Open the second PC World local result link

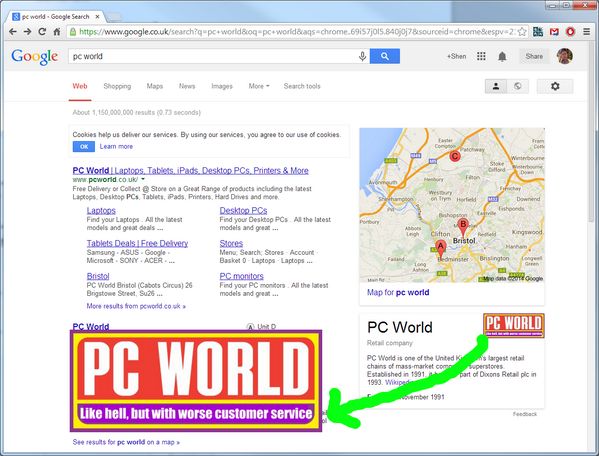91,327
